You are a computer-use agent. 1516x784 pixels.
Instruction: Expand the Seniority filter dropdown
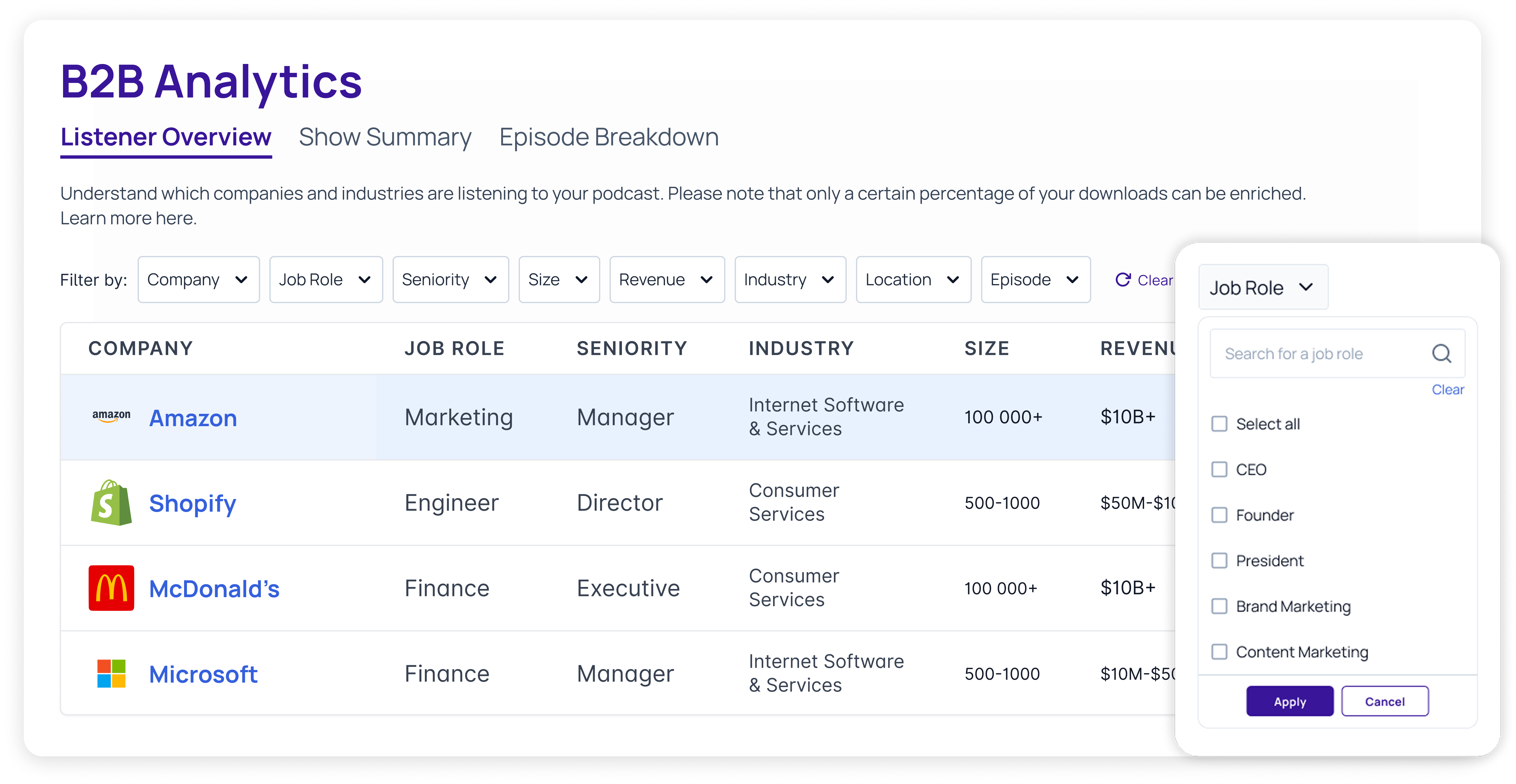pyautogui.click(x=450, y=280)
